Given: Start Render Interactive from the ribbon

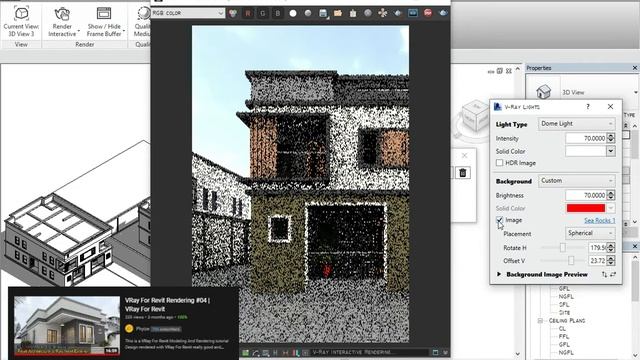Looking at the screenshot, I should 62,22.
